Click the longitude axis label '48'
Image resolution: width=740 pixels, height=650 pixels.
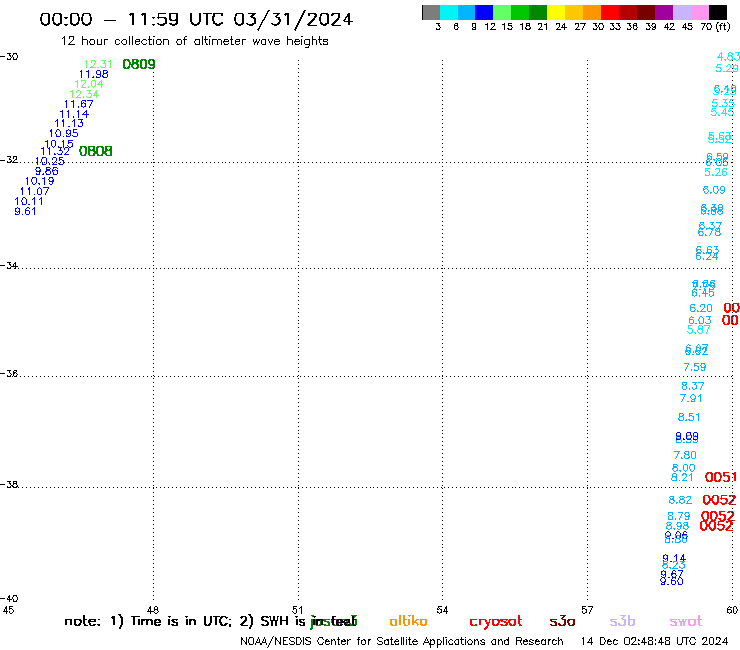tap(152, 610)
